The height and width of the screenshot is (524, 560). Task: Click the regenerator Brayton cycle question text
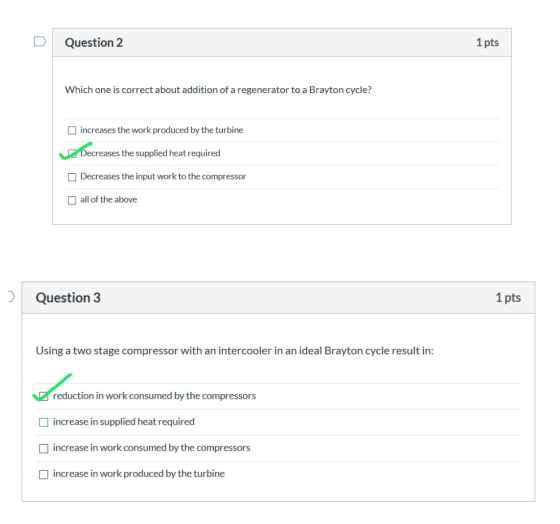tap(218, 90)
